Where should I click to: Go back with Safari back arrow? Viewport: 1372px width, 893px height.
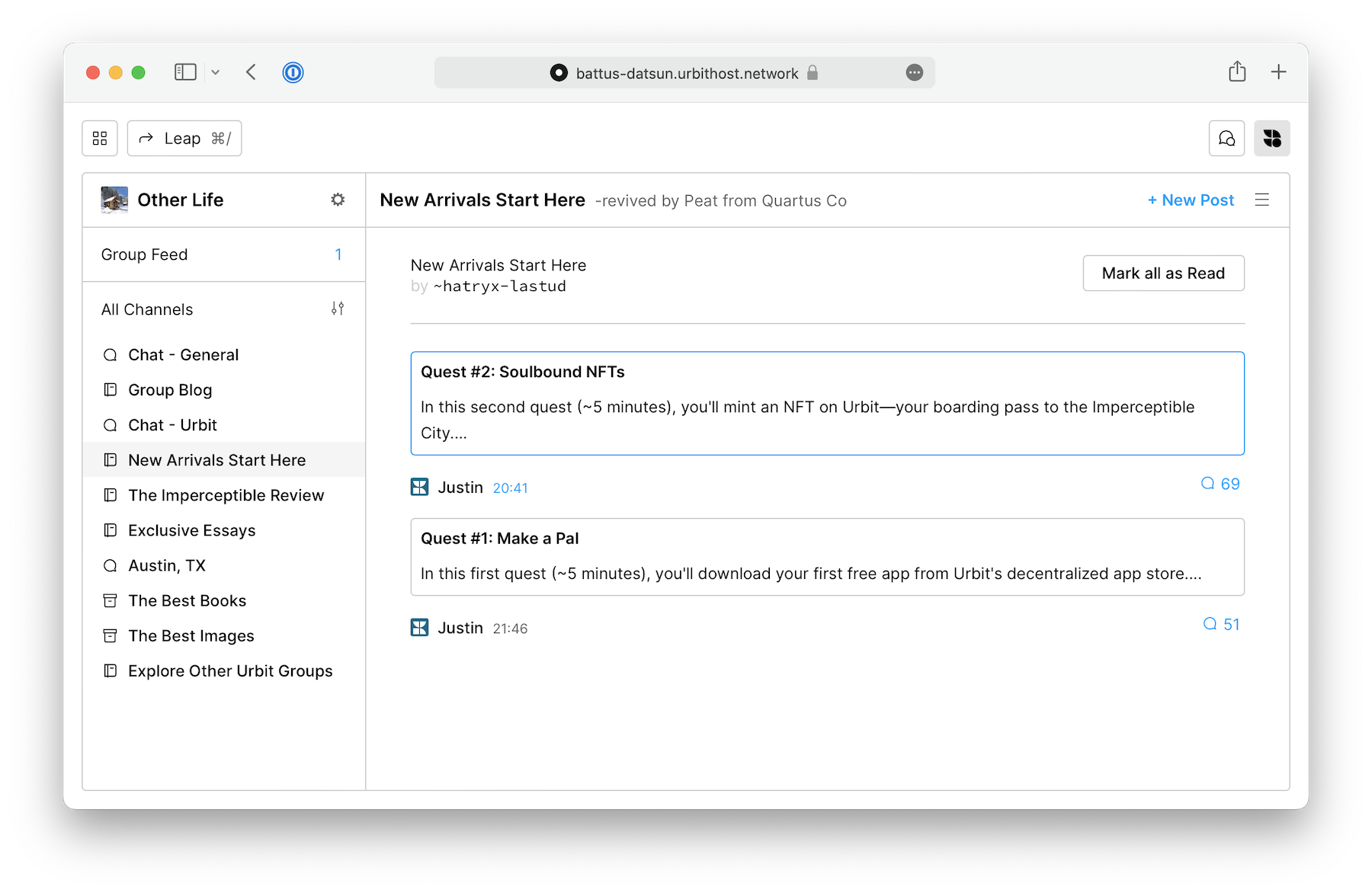(x=251, y=72)
